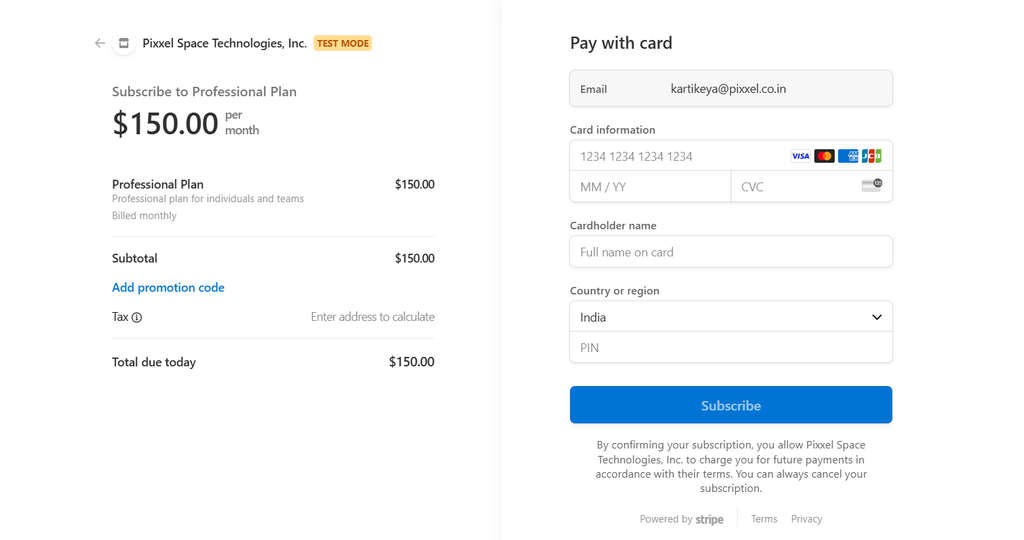
Task: Click the Visa card logo
Action: 800,156
